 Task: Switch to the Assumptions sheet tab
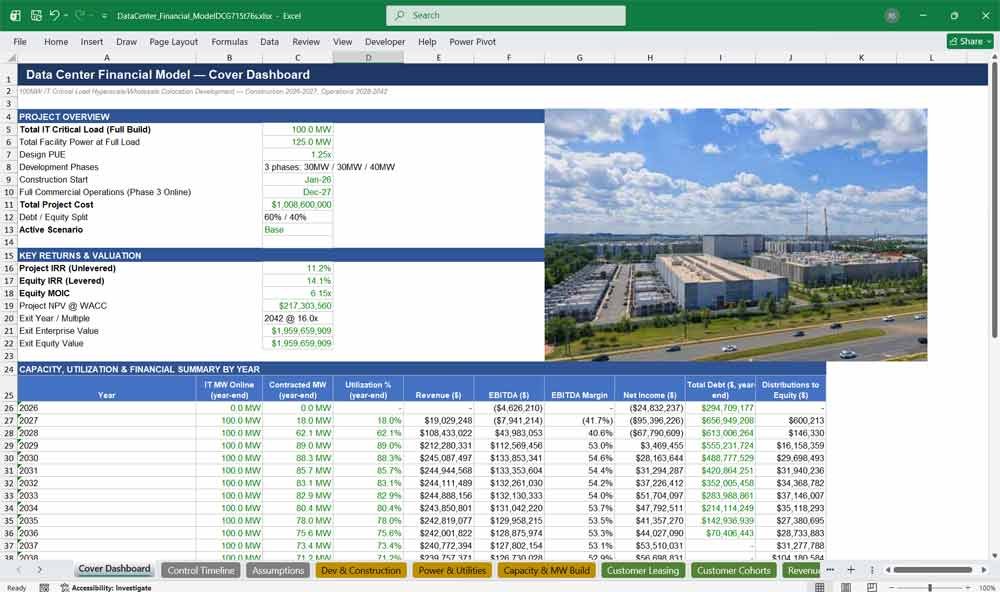tap(277, 570)
